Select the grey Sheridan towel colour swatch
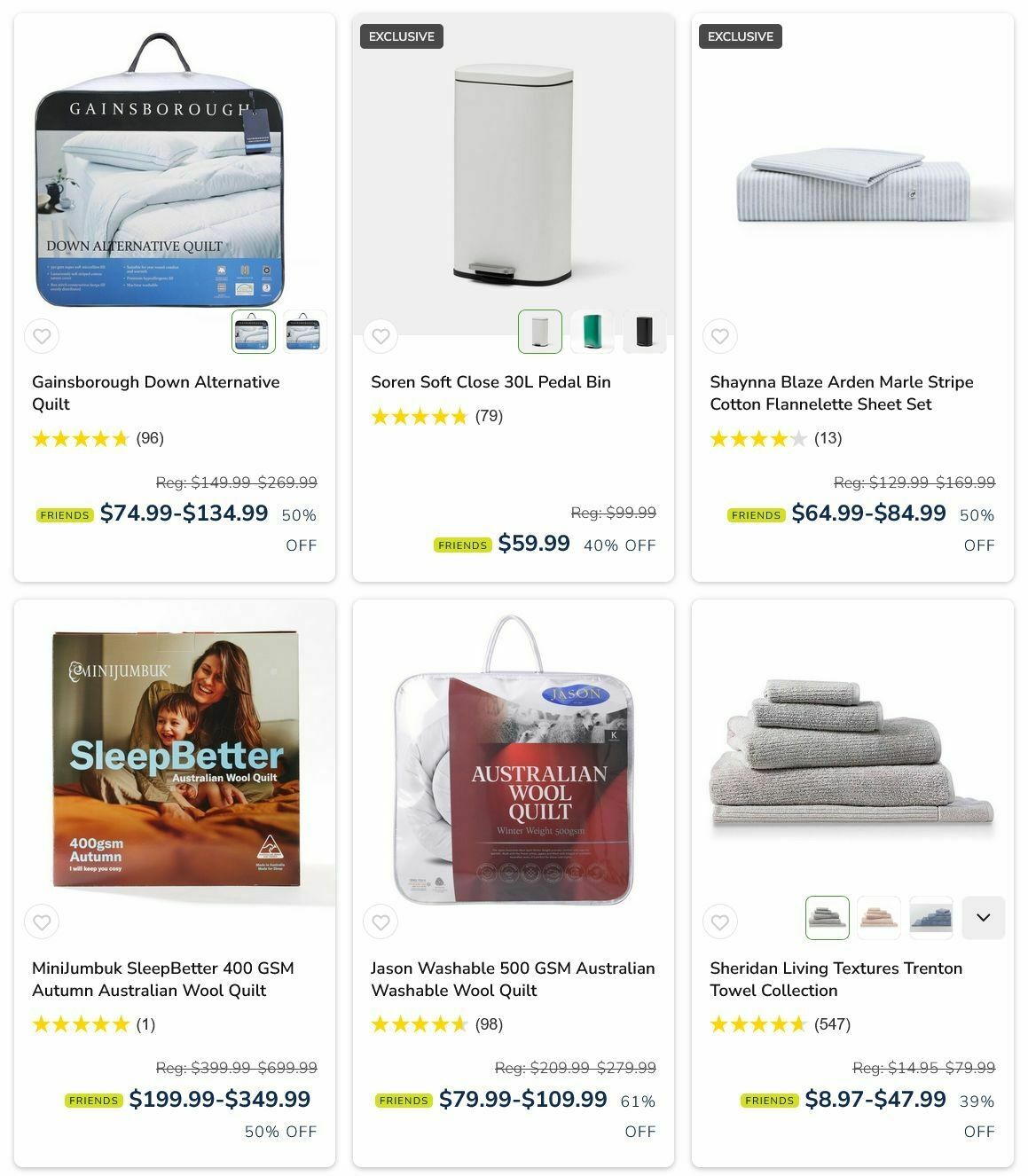The image size is (1028, 1176). pos(827,917)
